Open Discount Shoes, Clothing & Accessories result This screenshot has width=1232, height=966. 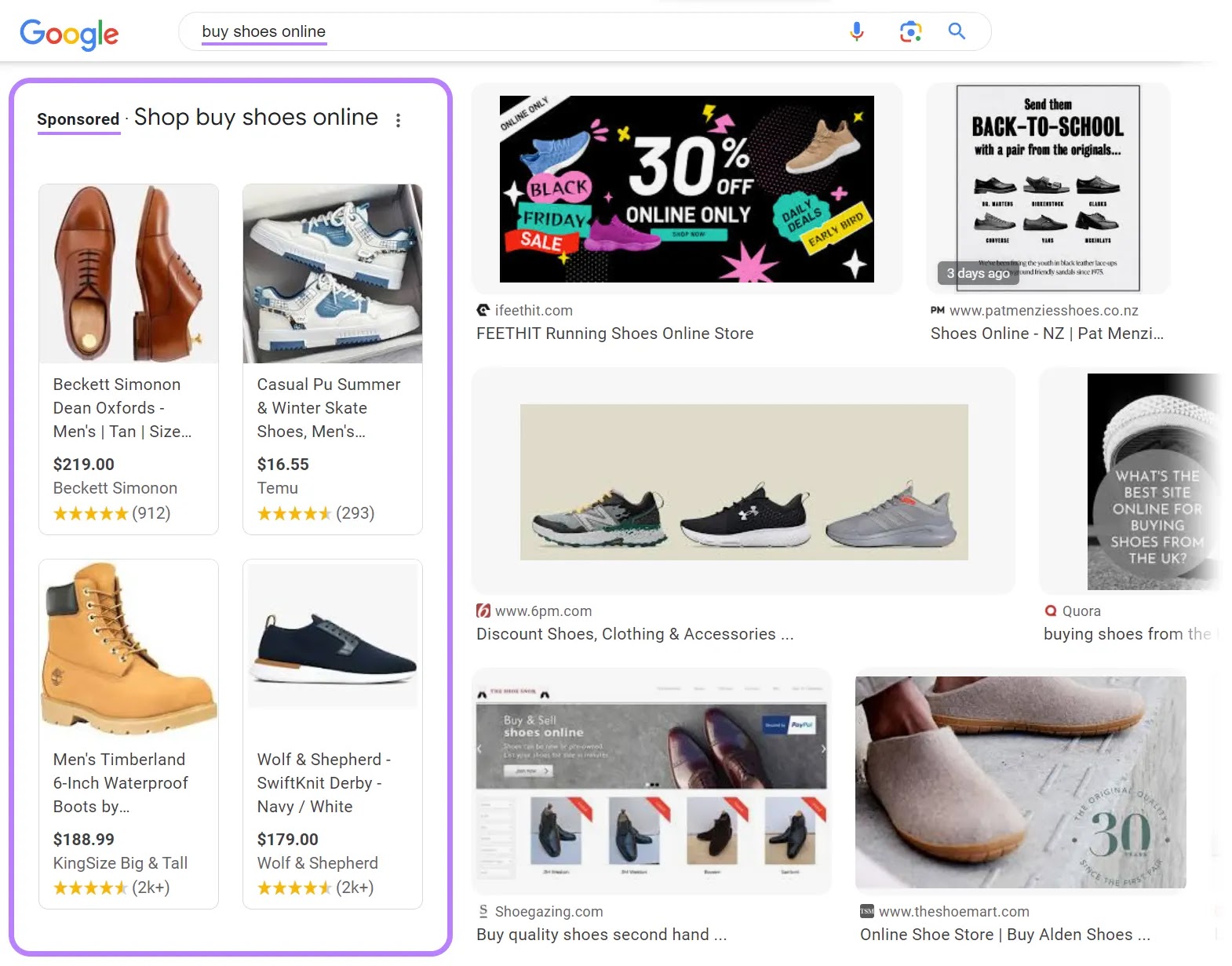point(636,634)
